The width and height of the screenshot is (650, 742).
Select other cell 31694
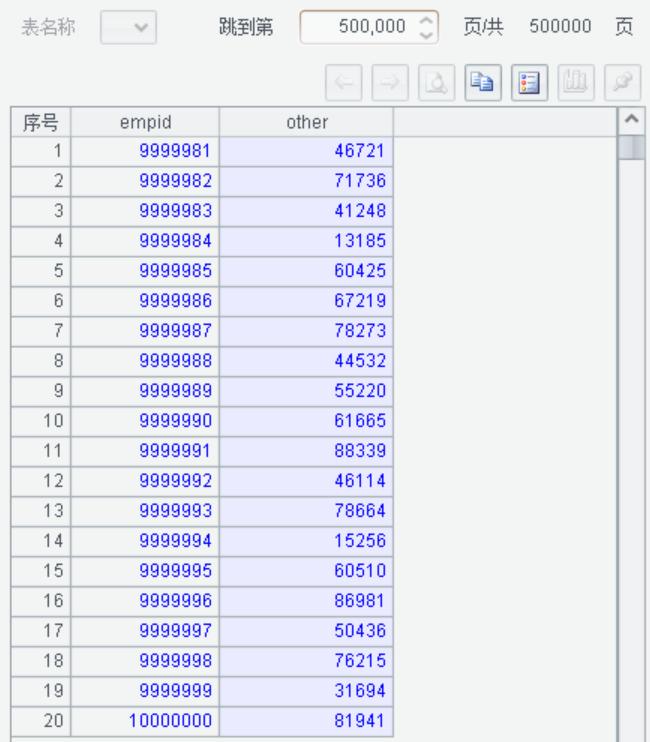(307, 691)
